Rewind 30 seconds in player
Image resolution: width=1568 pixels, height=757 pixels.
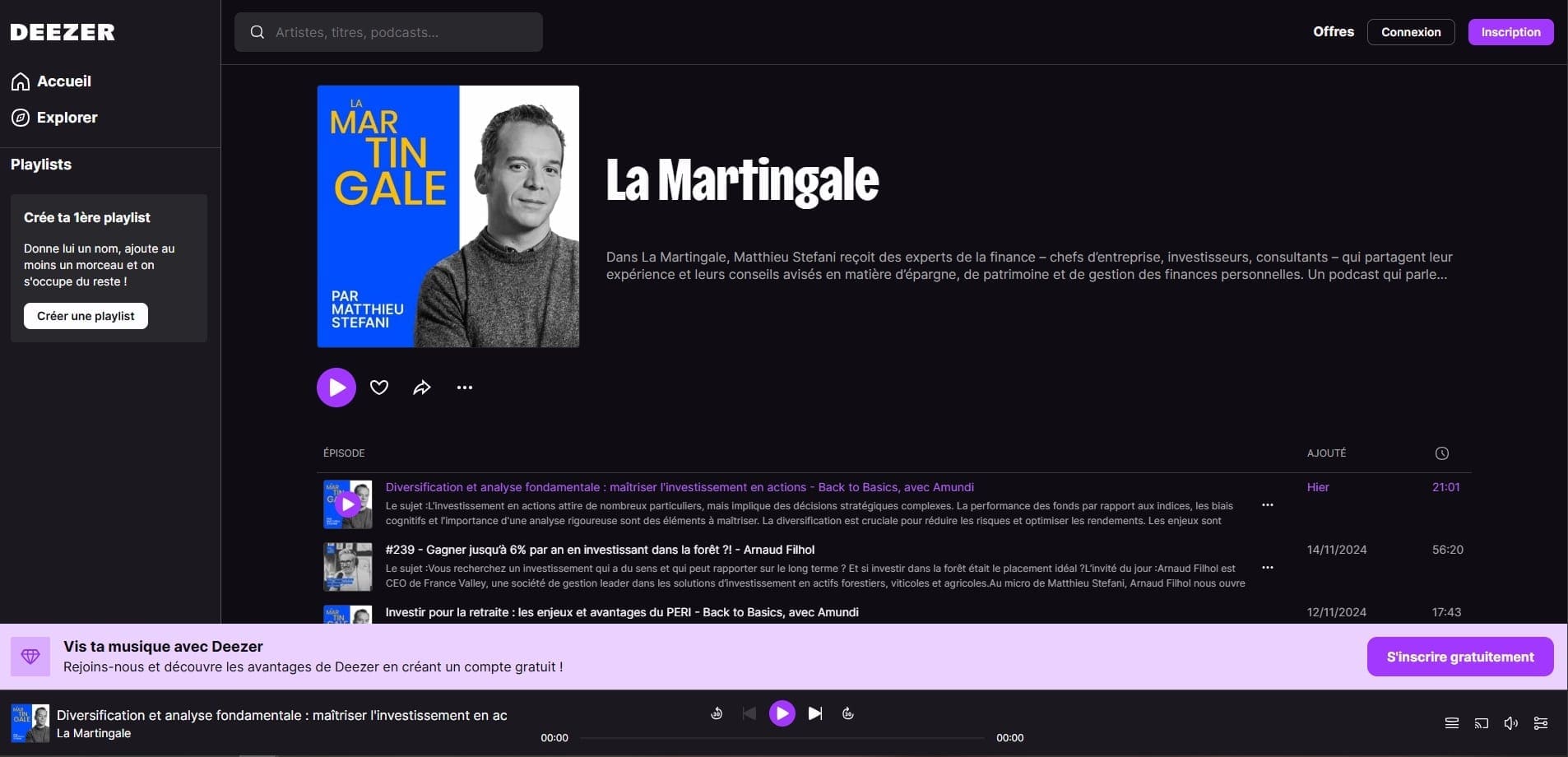click(717, 713)
